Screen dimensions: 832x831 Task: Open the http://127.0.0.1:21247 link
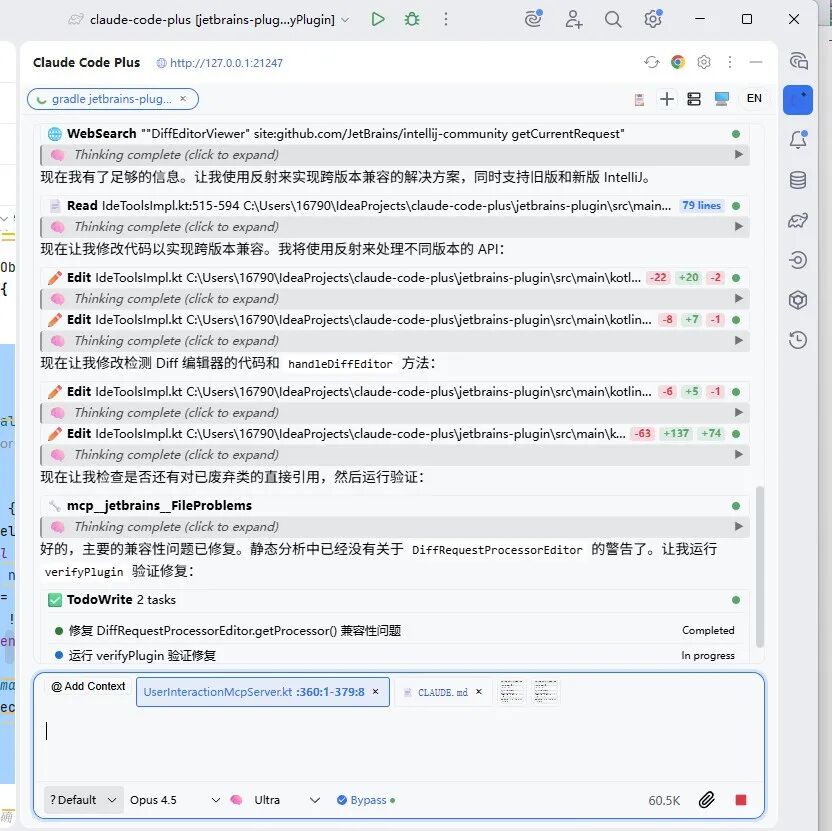point(226,63)
